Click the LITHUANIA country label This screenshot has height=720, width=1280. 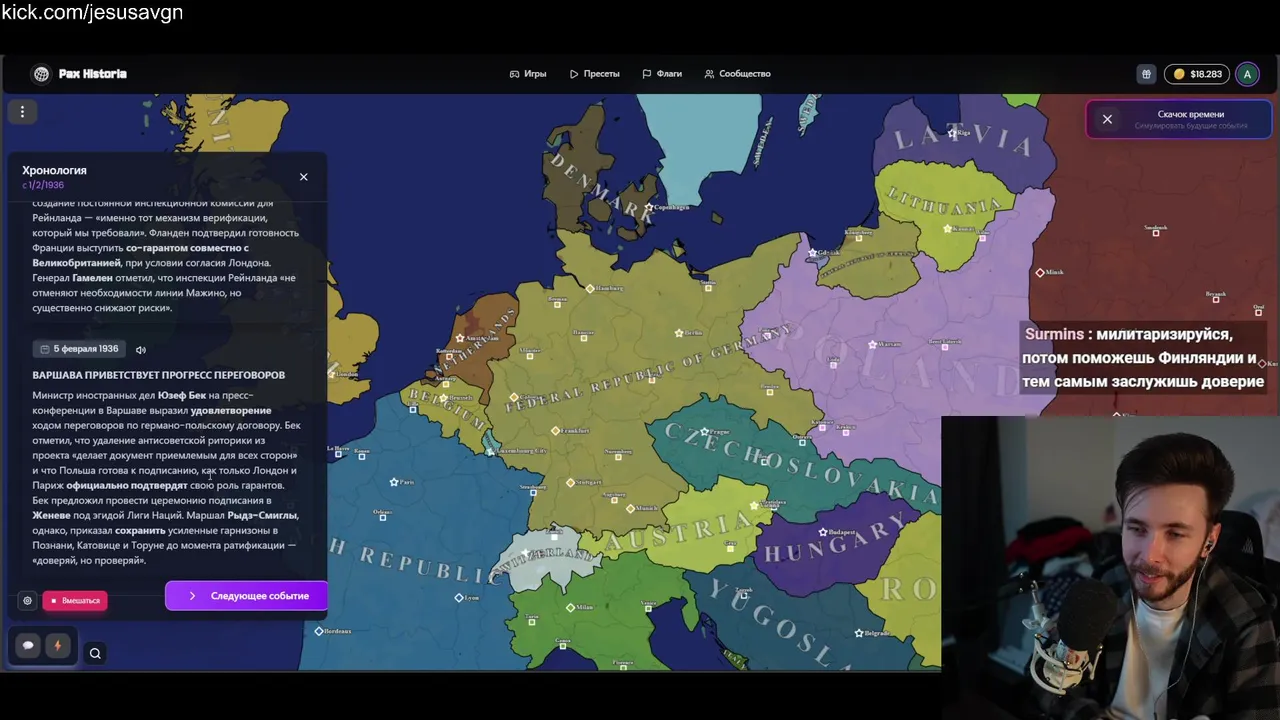[945, 203]
